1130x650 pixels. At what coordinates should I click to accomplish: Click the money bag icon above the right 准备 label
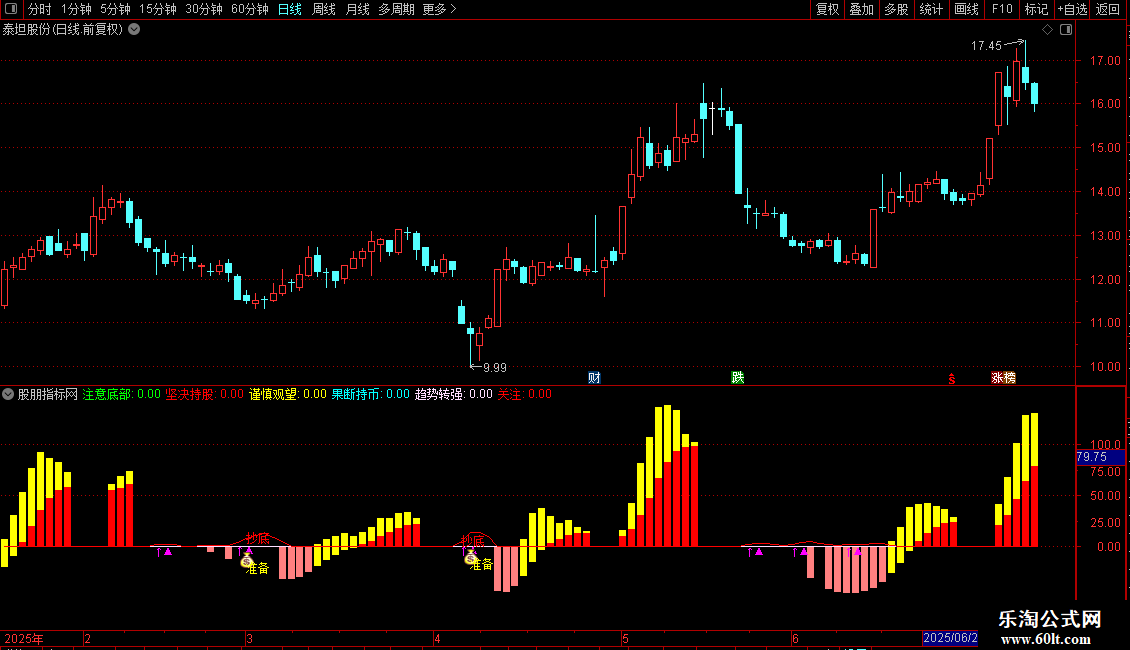point(470,556)
